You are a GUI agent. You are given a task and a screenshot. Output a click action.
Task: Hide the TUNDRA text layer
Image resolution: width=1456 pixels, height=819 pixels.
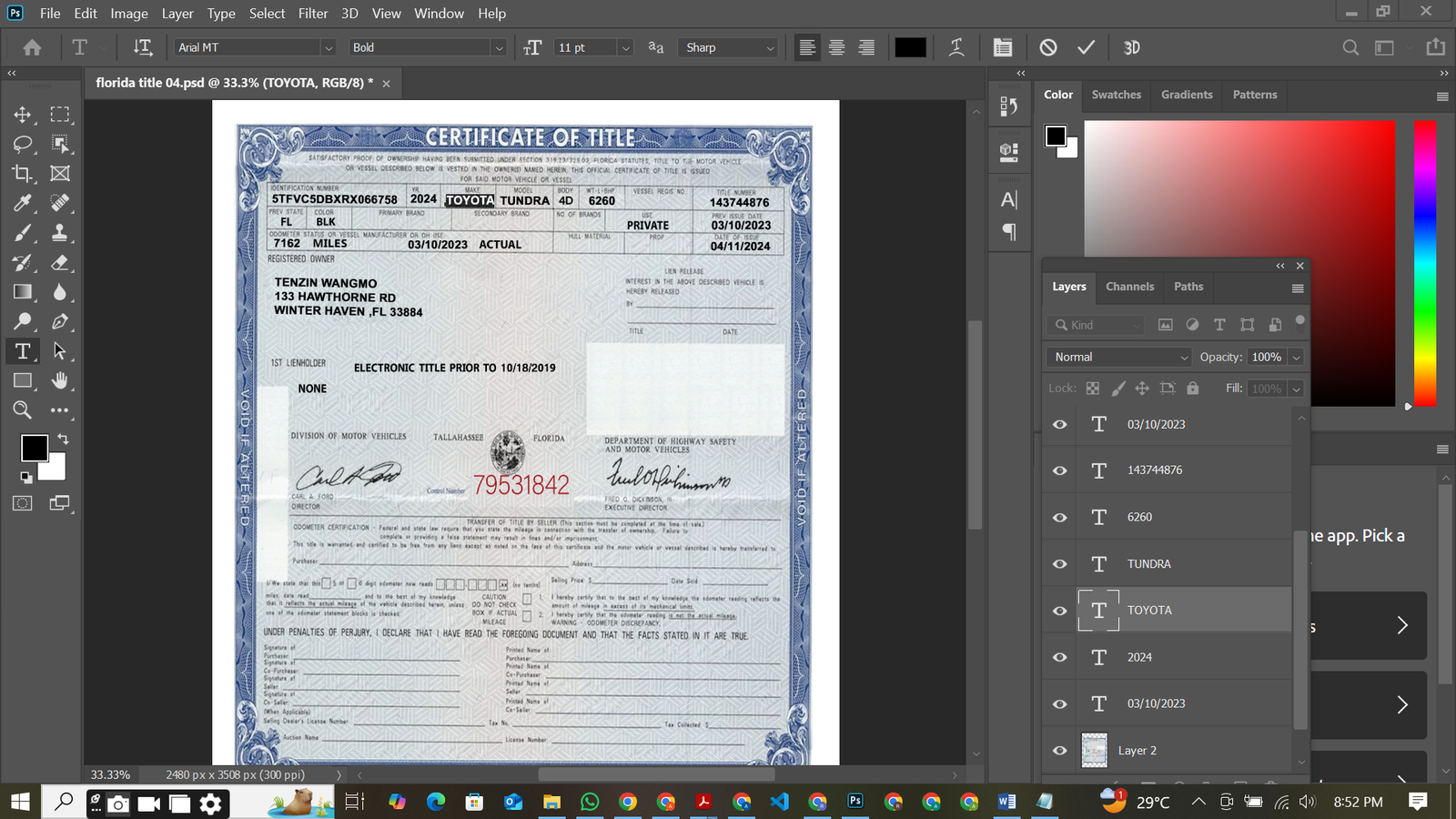1060,564
